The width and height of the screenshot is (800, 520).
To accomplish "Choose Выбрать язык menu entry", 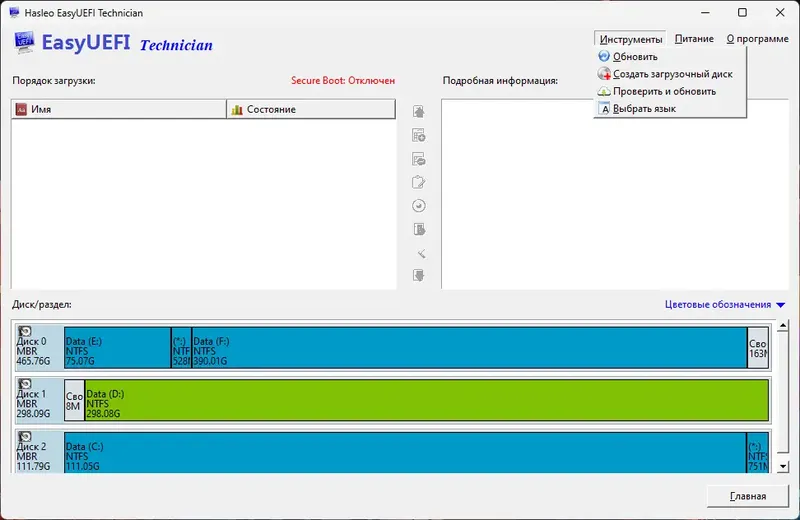I will coord(670,109).
